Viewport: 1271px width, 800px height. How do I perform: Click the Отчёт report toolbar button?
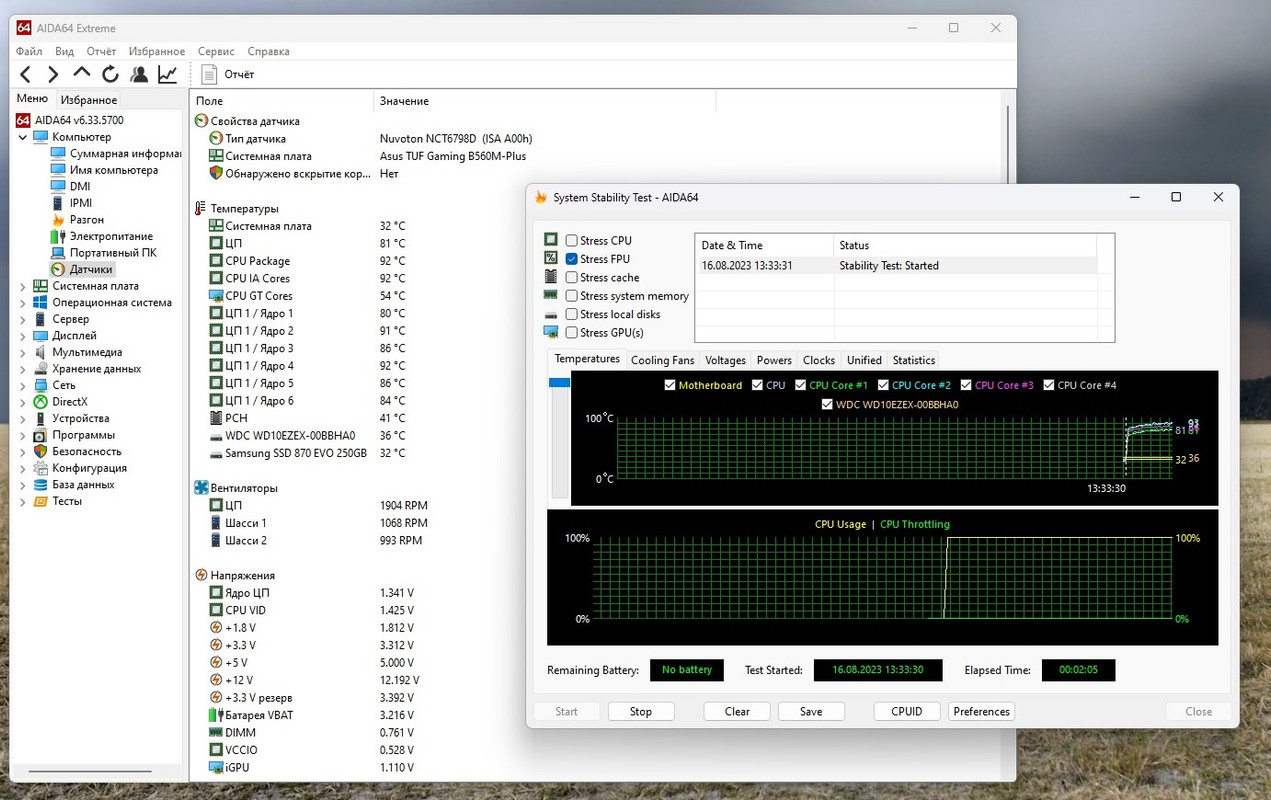pos(228,74)
